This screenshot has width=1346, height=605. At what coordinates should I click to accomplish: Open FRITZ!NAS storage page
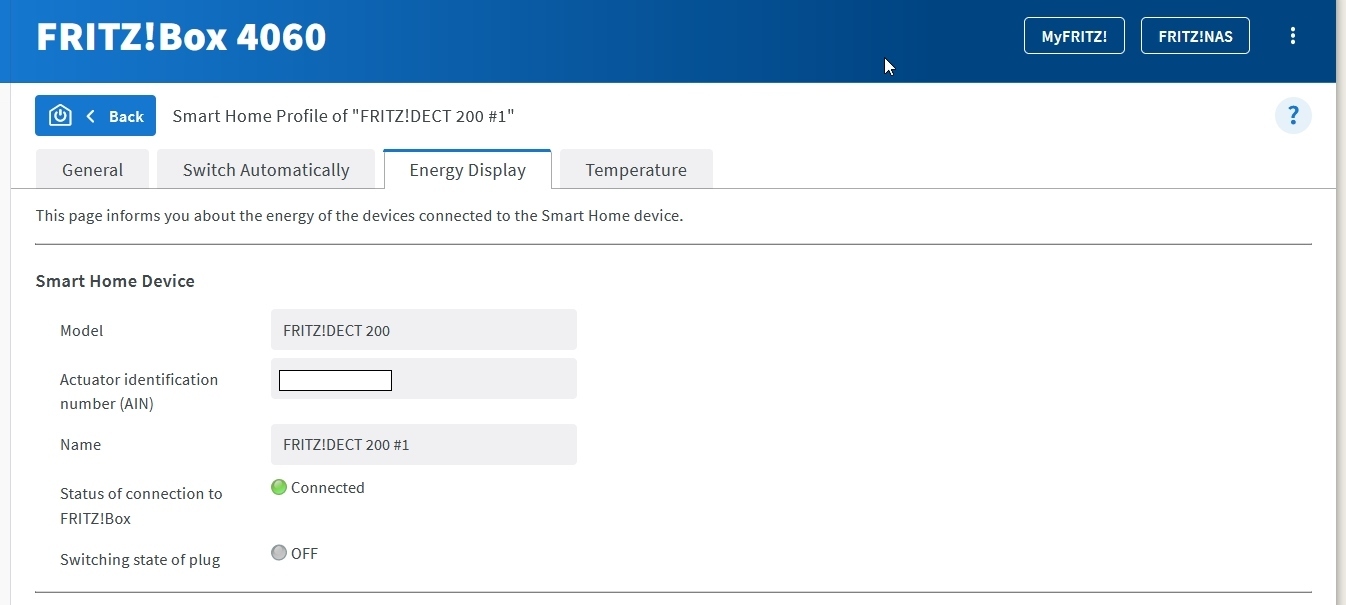pyautogui.click(x=1195, y=36)
